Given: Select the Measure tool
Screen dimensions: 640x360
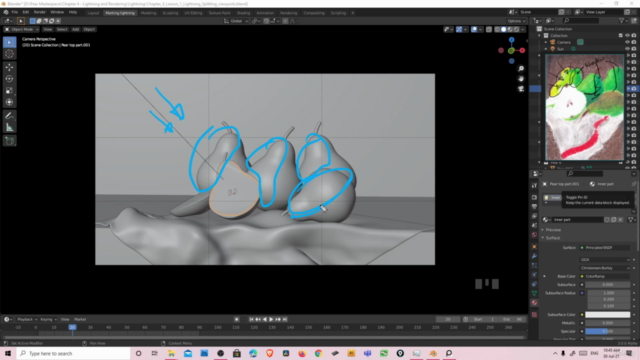Looking at the screenshot, I should tap(9, 128).
